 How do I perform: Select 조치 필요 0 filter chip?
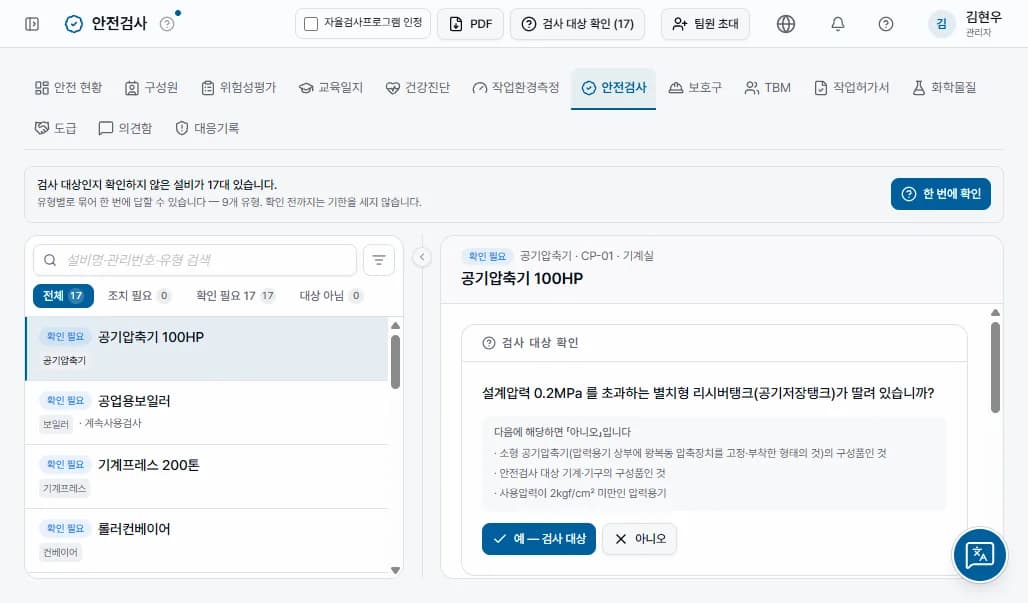click(138, 296)
